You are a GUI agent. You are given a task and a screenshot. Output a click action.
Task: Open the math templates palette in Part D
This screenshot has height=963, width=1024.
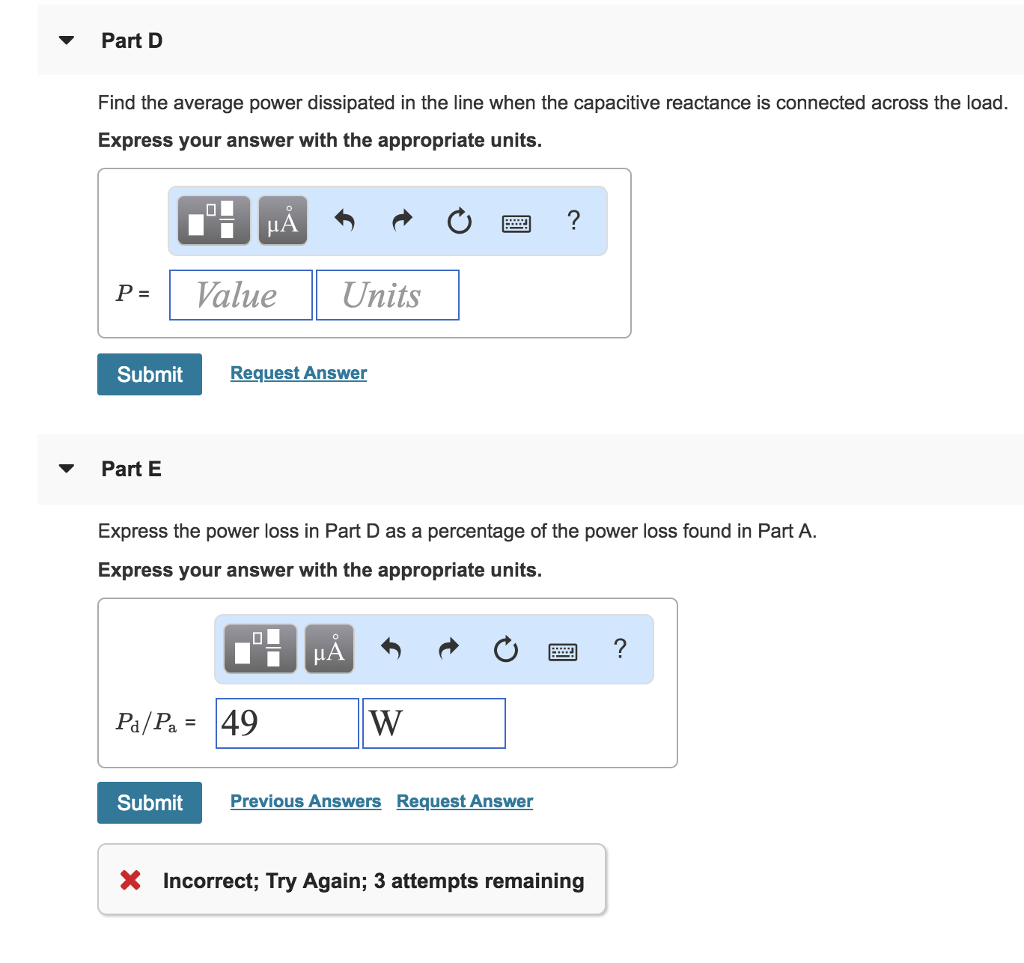211,220
